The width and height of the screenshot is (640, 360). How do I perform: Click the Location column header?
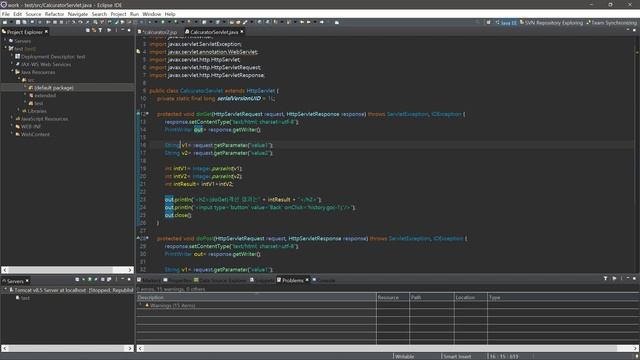(471, 297)
